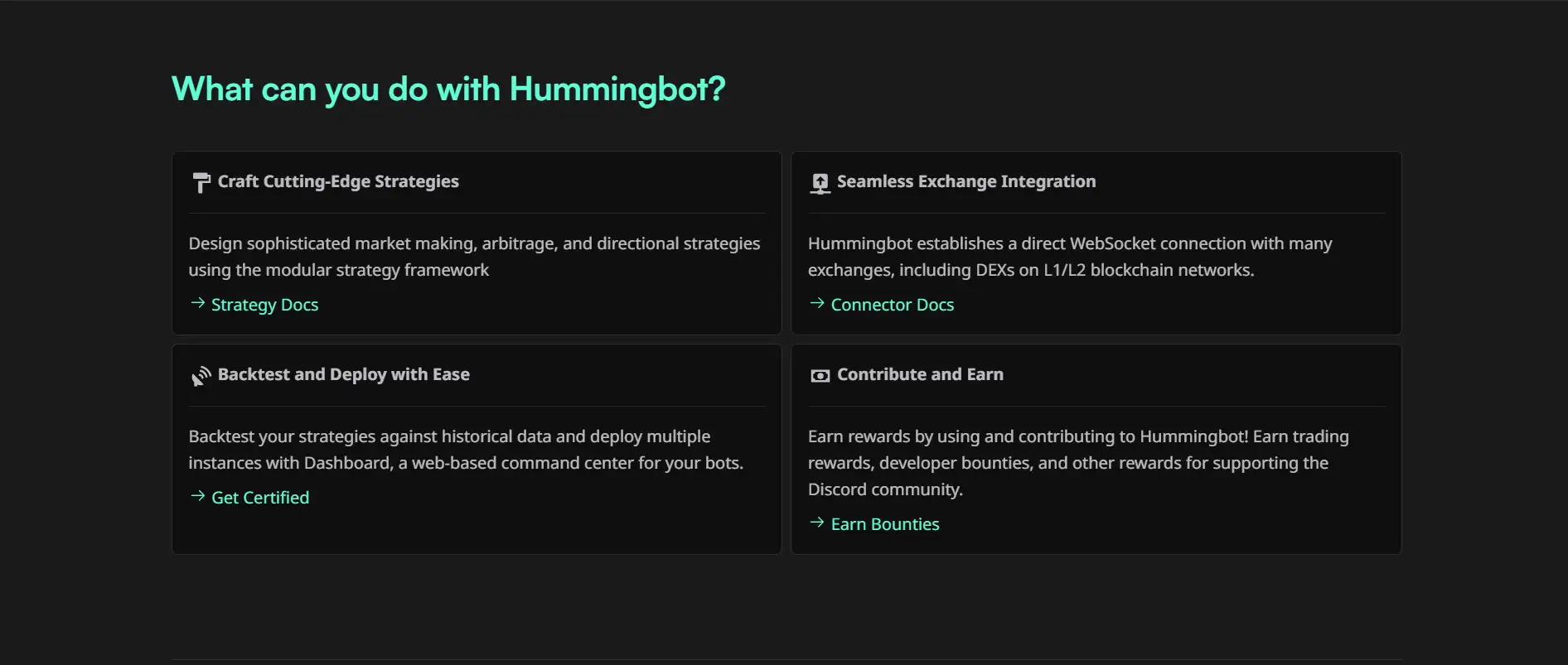The height and width of the screenshot is (665, 1568).
Task: Open the Strategy Docs link
Action: (264, 305)
